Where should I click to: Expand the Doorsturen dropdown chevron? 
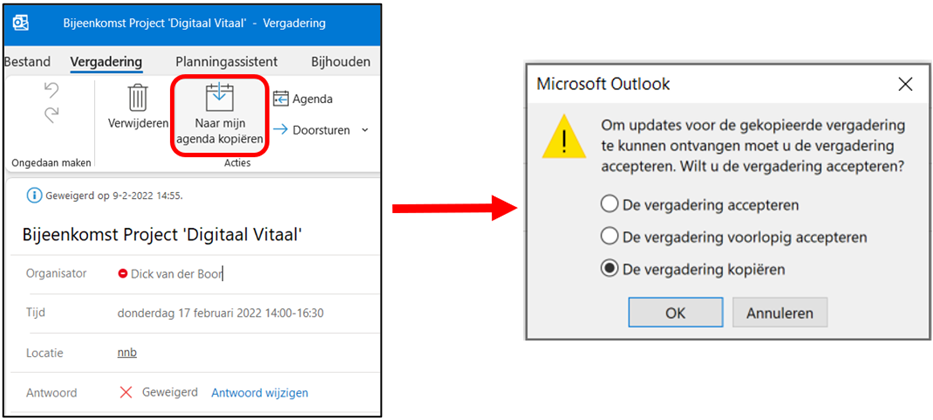[365, 130]
